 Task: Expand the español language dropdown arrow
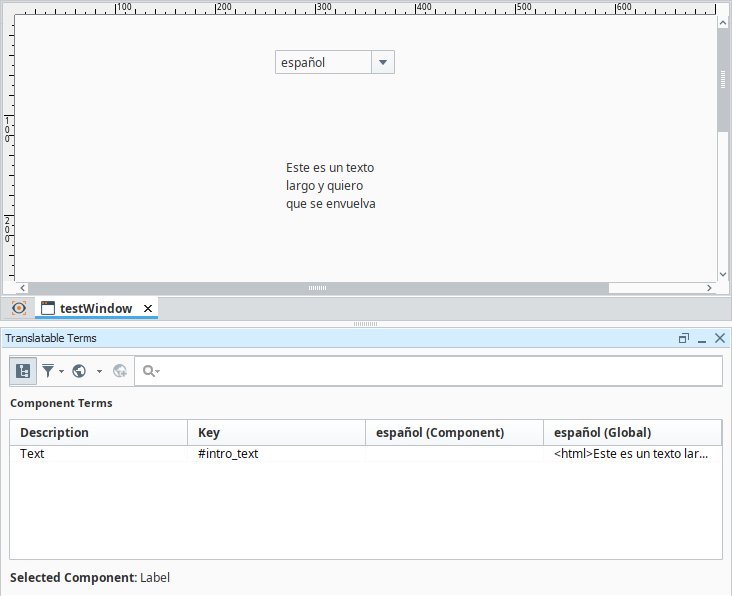pyautogui.click(x=383, y=62)
